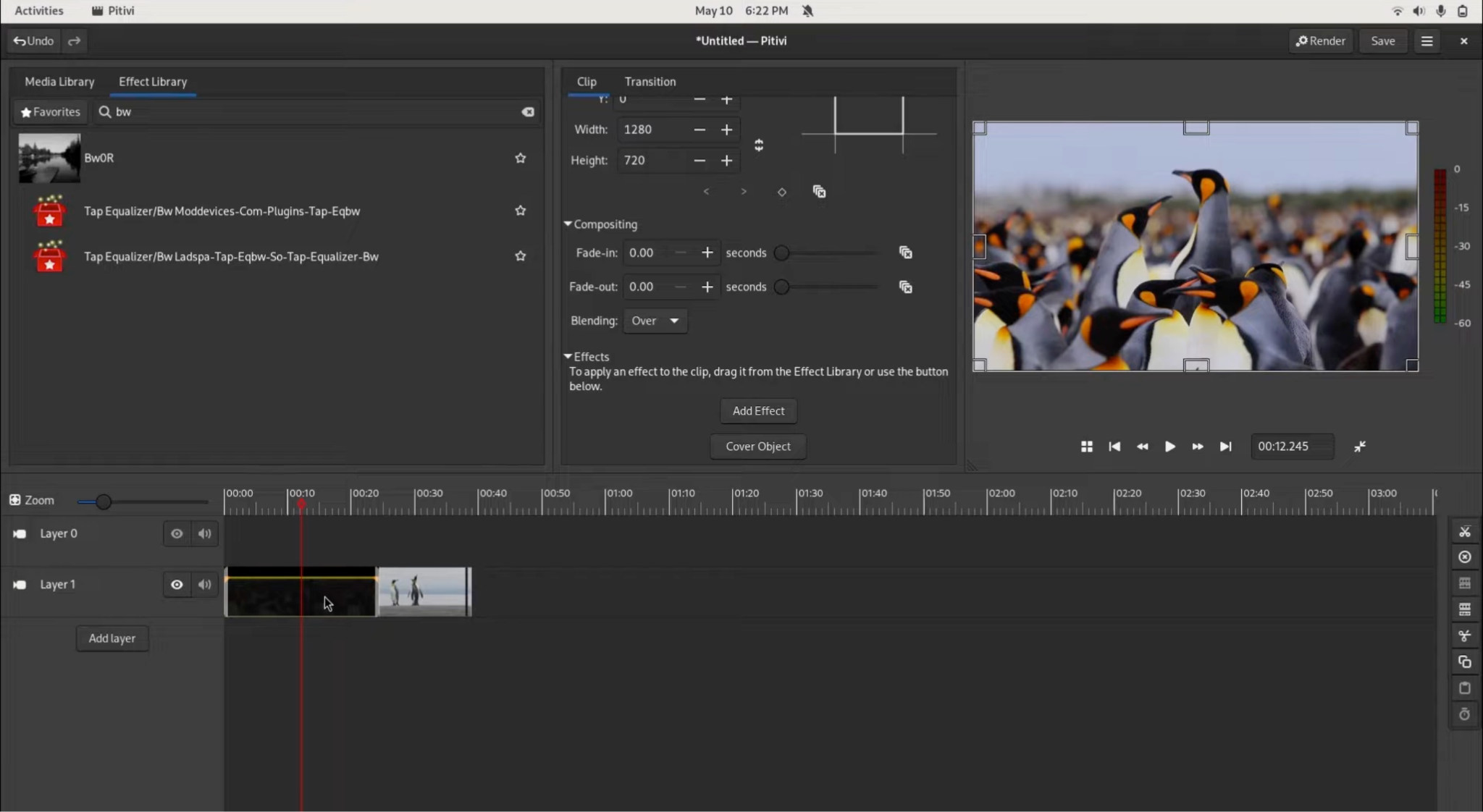Screen dimensions: 1483x812
Task: Star the Bw0R effect as favorite
Action: 520,158
